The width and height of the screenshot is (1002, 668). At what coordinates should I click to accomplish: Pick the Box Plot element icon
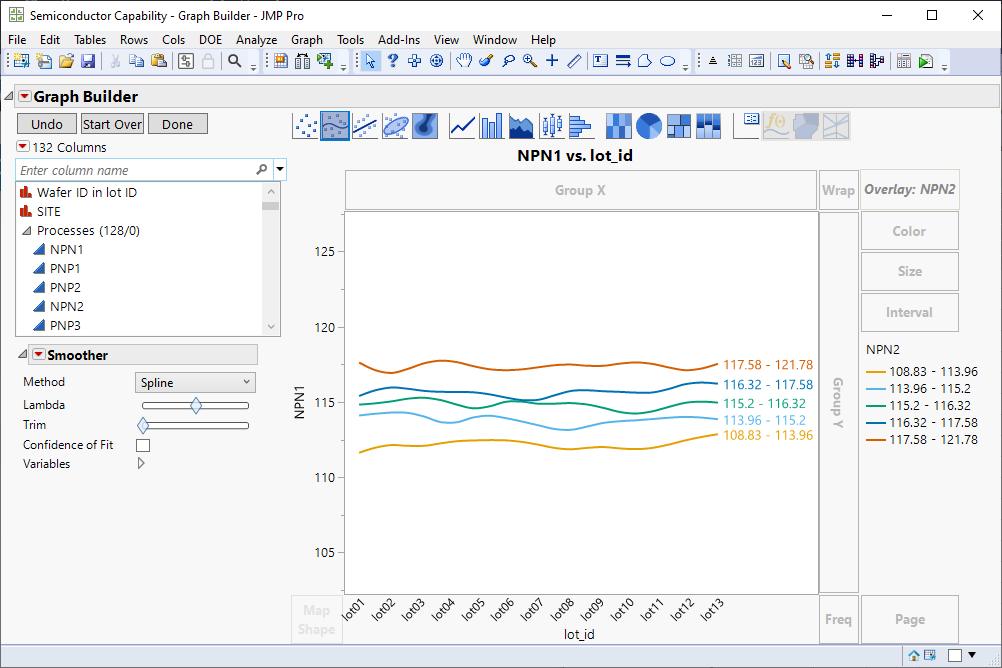click(x=552, y=126)
